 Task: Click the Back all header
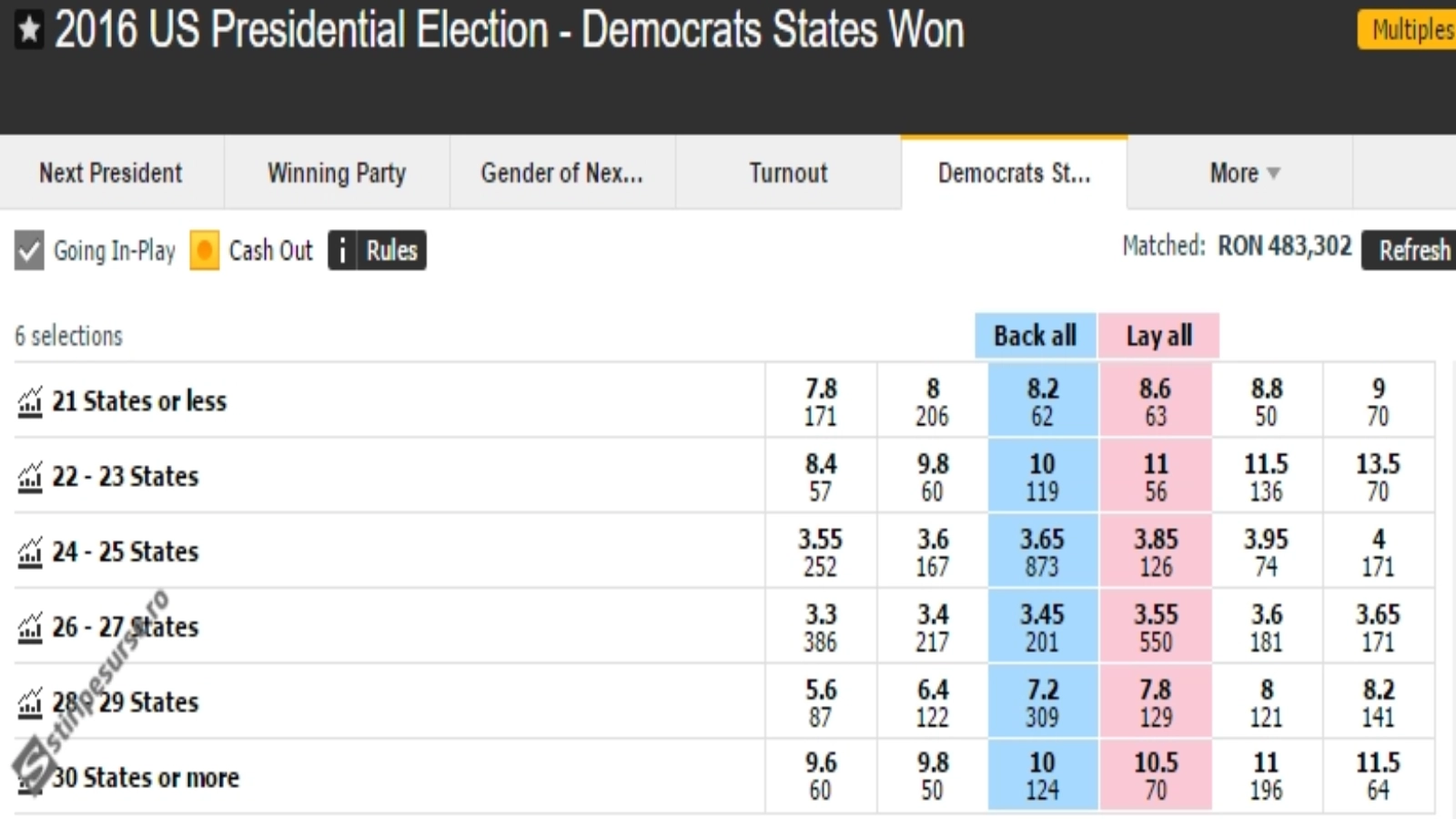[1035, 336]
